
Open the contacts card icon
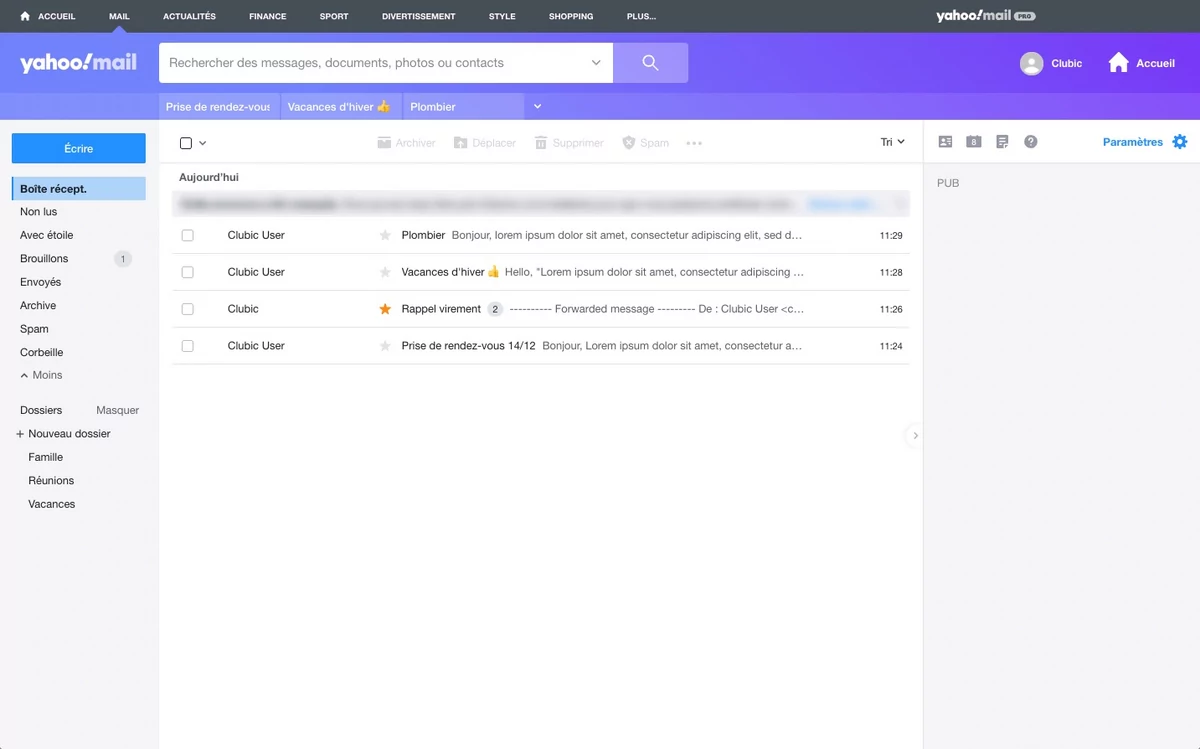tap(945, 142)
